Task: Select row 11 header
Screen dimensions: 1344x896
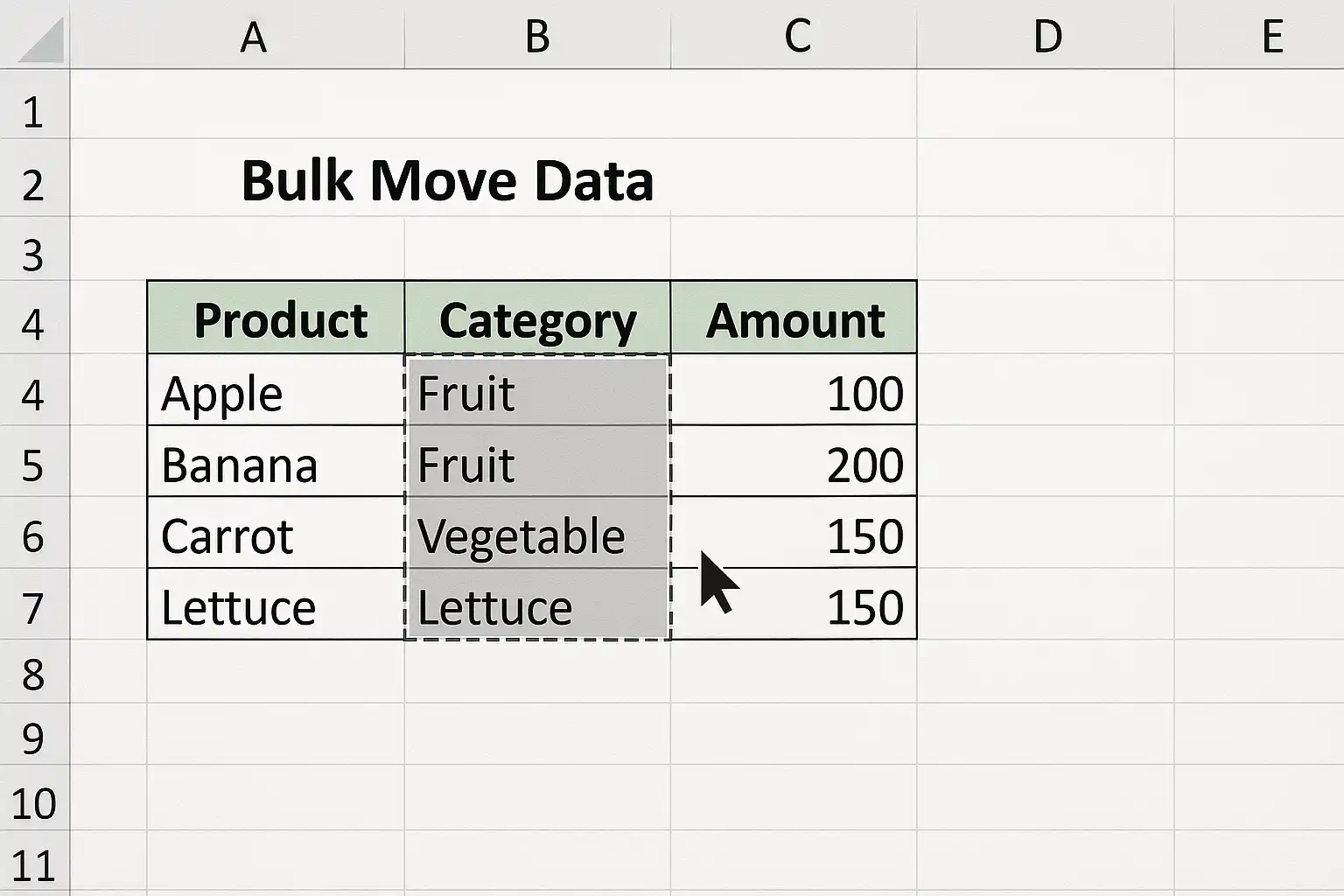Action: coord(35,863)
